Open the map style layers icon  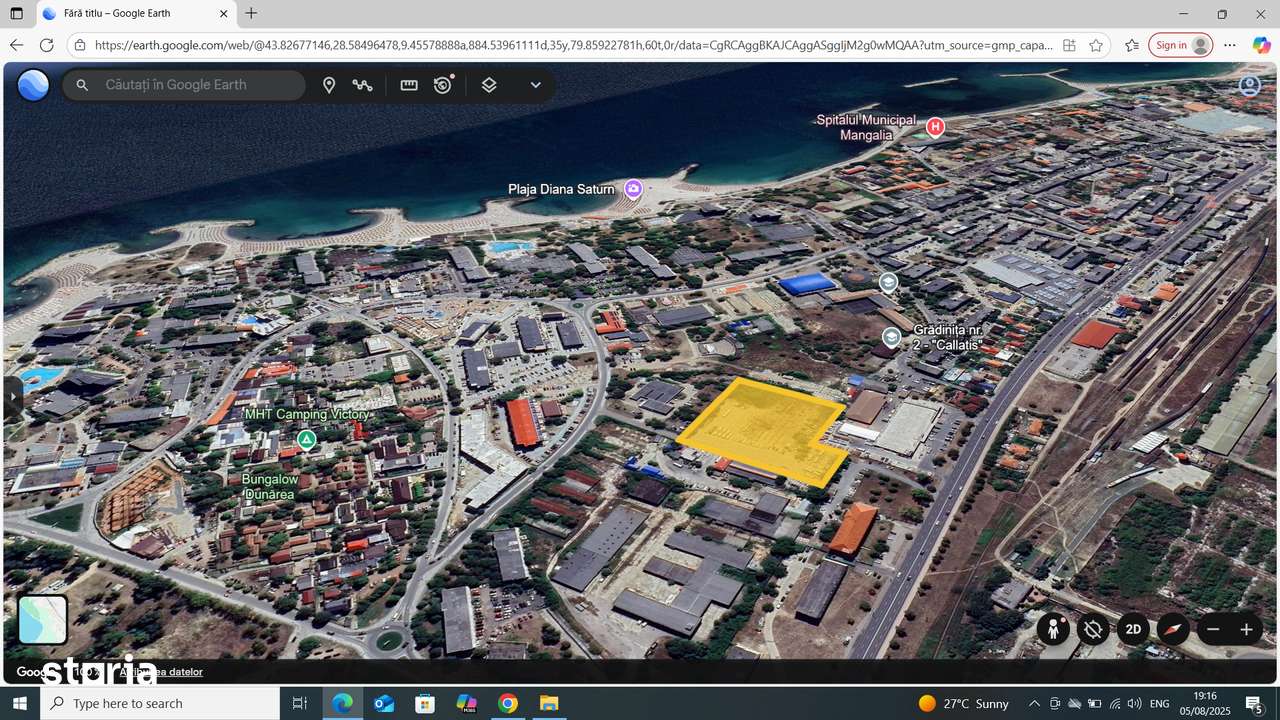click(489, 85)
